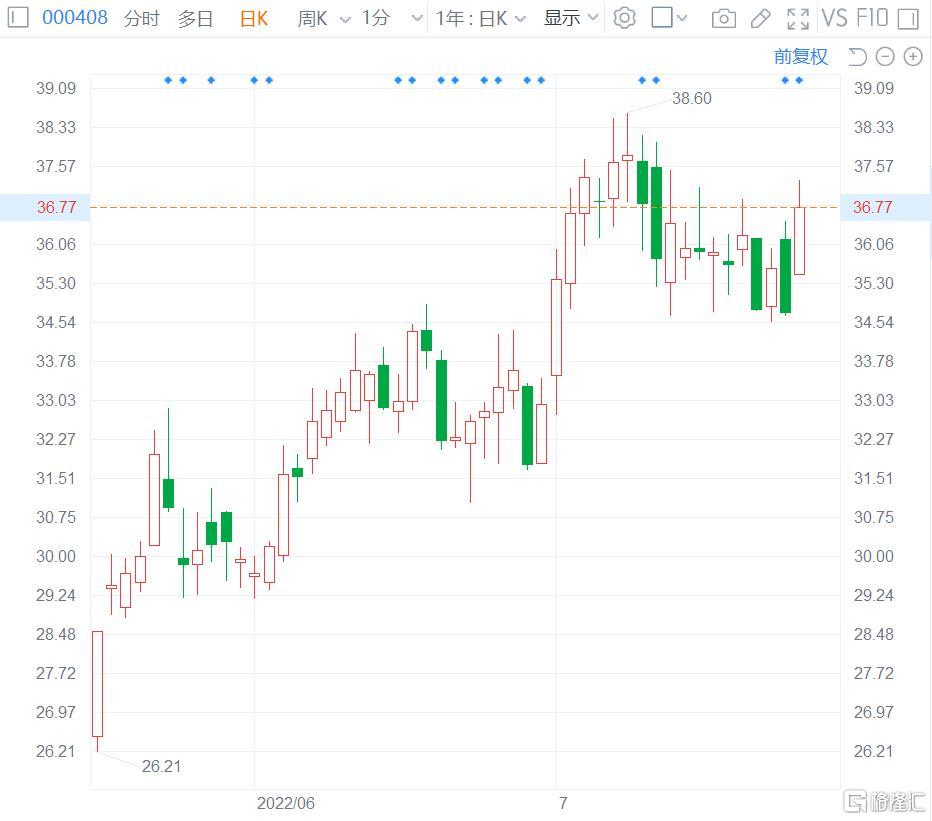Expand the dropdown arrow beside 周K

[x=345, y=20]
